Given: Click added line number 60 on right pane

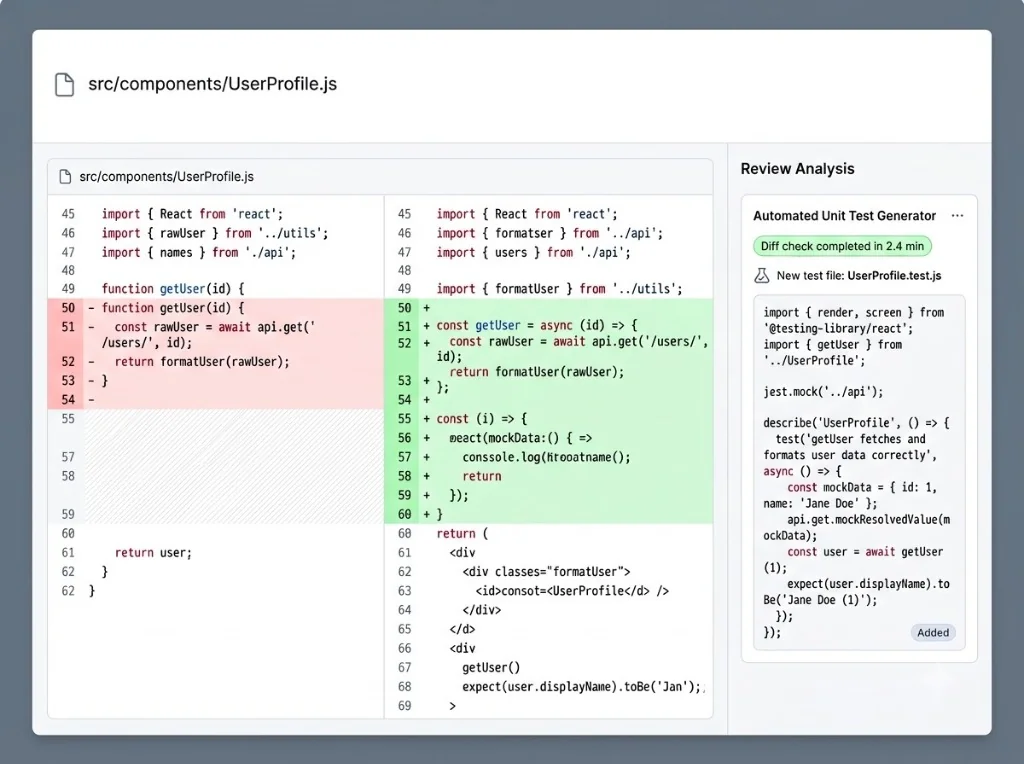Looking at the screenshot, I should pyautogui.click(x=404, y=515).
